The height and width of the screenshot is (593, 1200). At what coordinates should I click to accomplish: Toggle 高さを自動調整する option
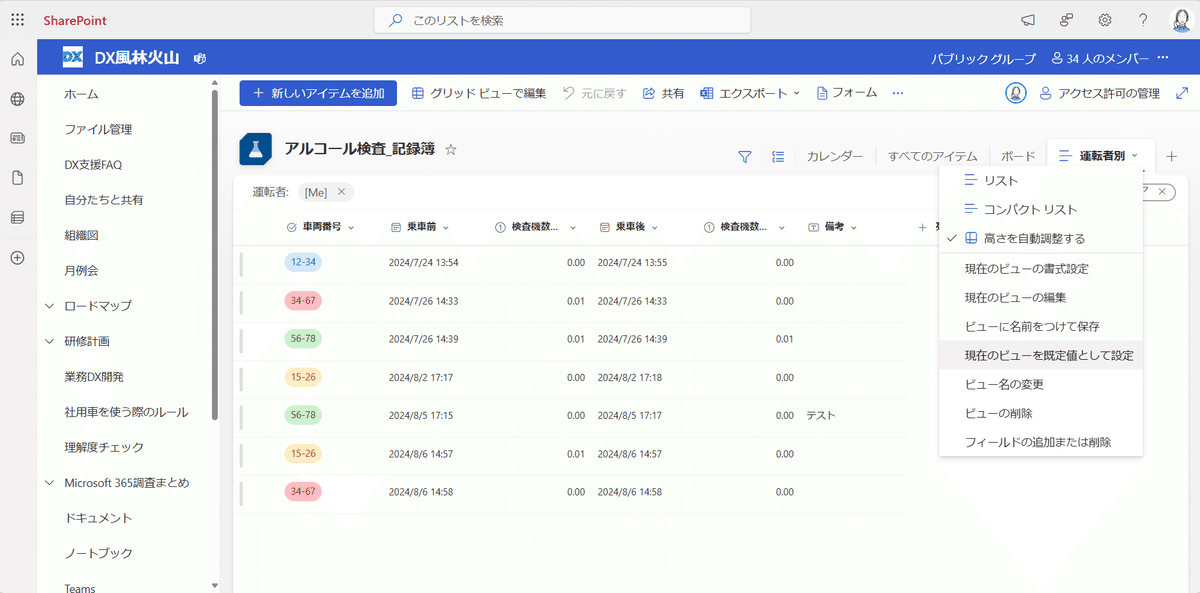pos(1040,239)
